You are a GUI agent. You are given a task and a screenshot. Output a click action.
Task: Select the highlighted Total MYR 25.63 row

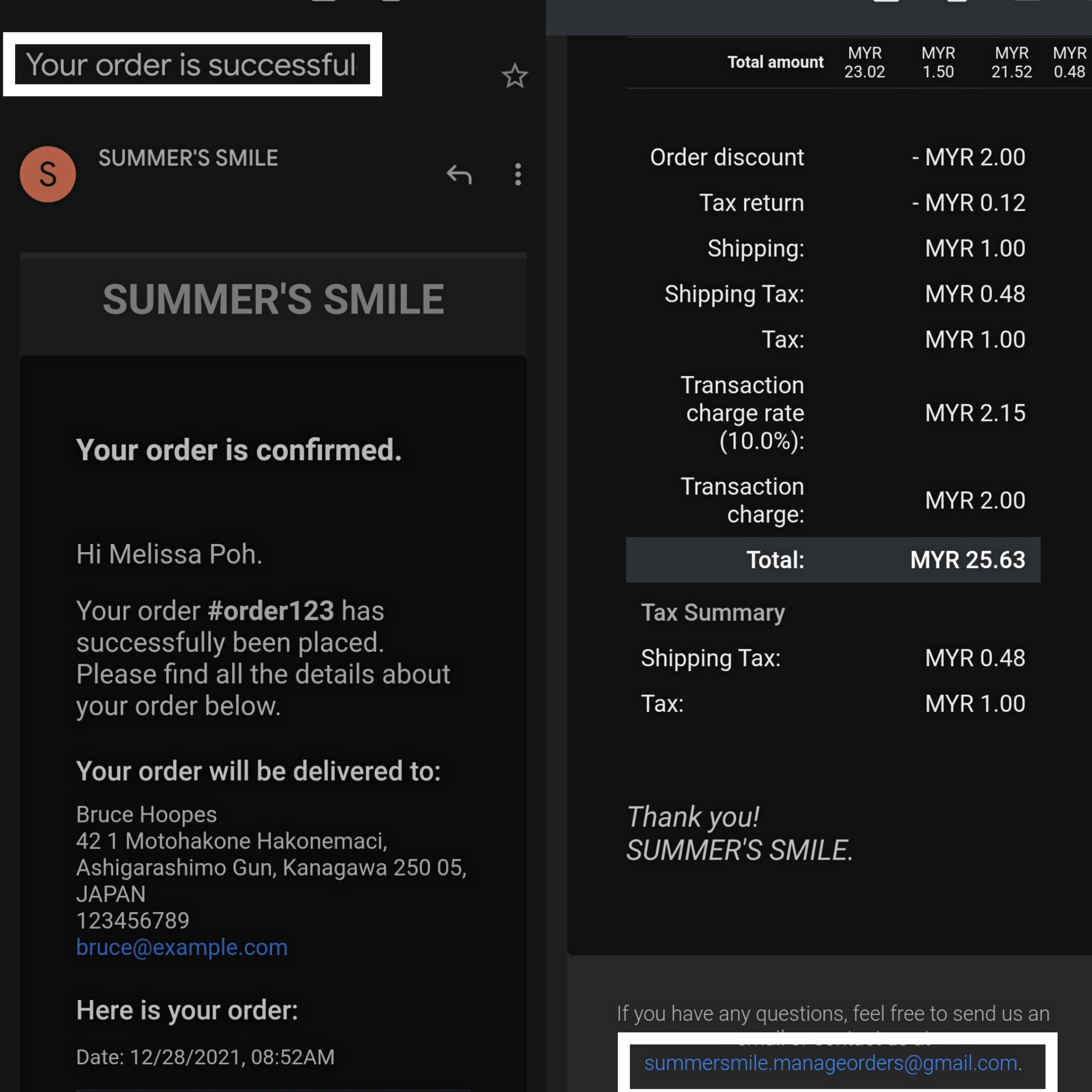(833, 560)
